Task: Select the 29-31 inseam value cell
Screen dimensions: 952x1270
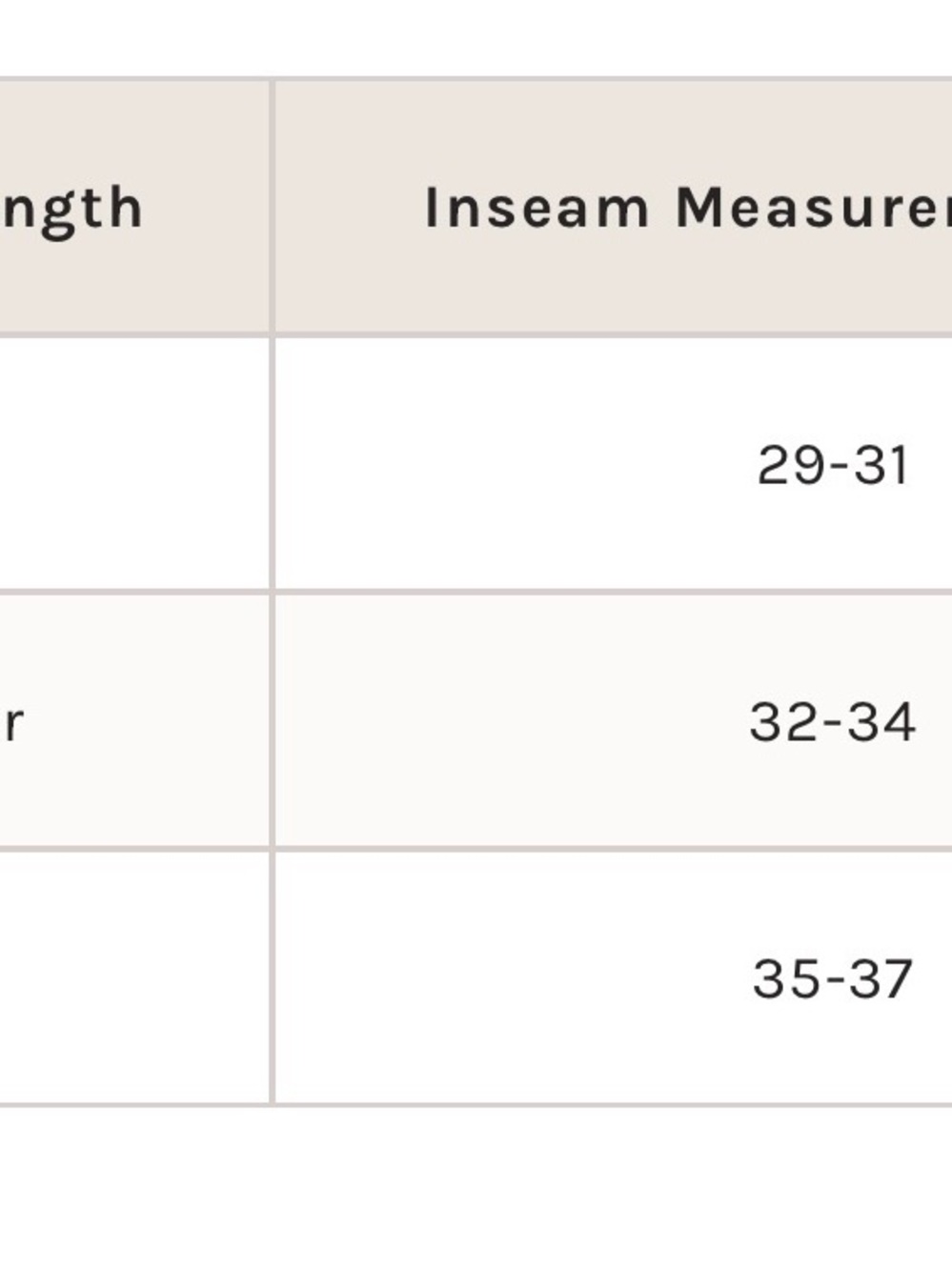Action: 614,464
